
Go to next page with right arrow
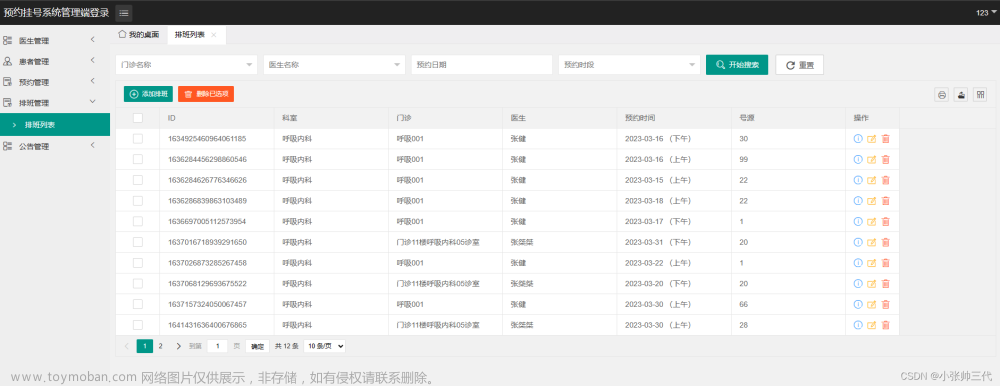(x=179, y=346)
